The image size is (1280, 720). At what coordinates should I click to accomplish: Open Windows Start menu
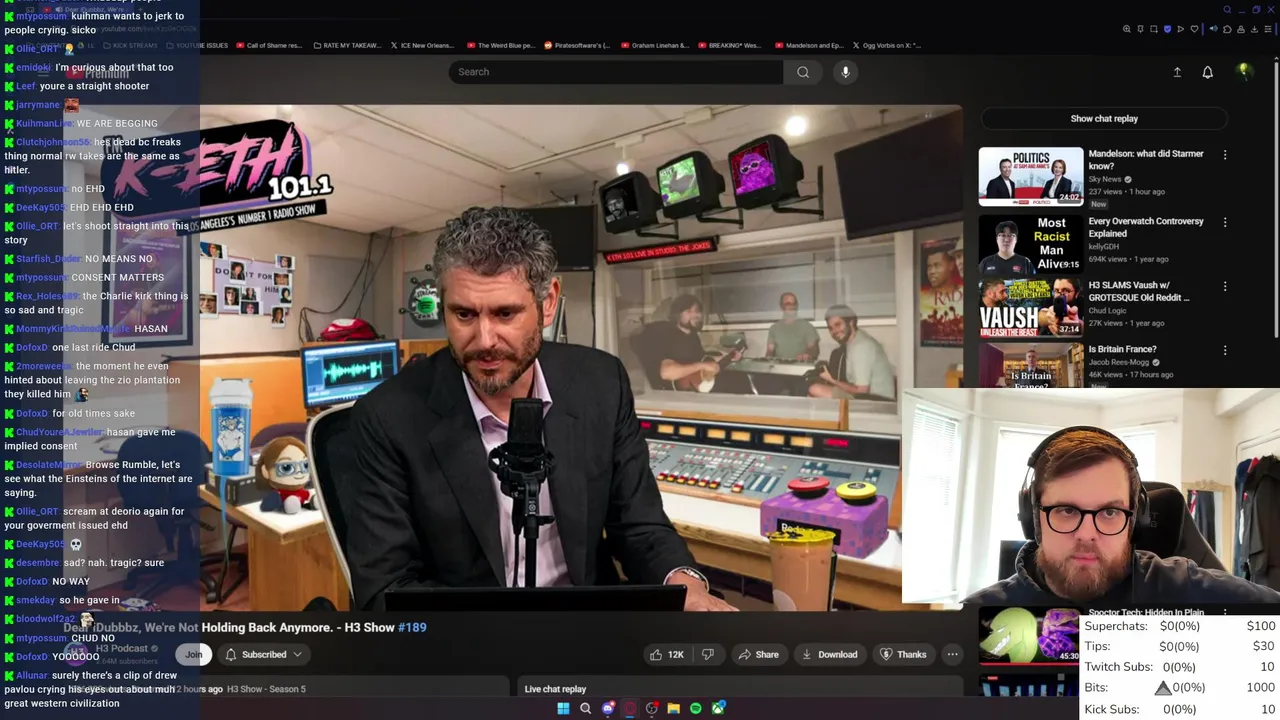click(563, 708)
